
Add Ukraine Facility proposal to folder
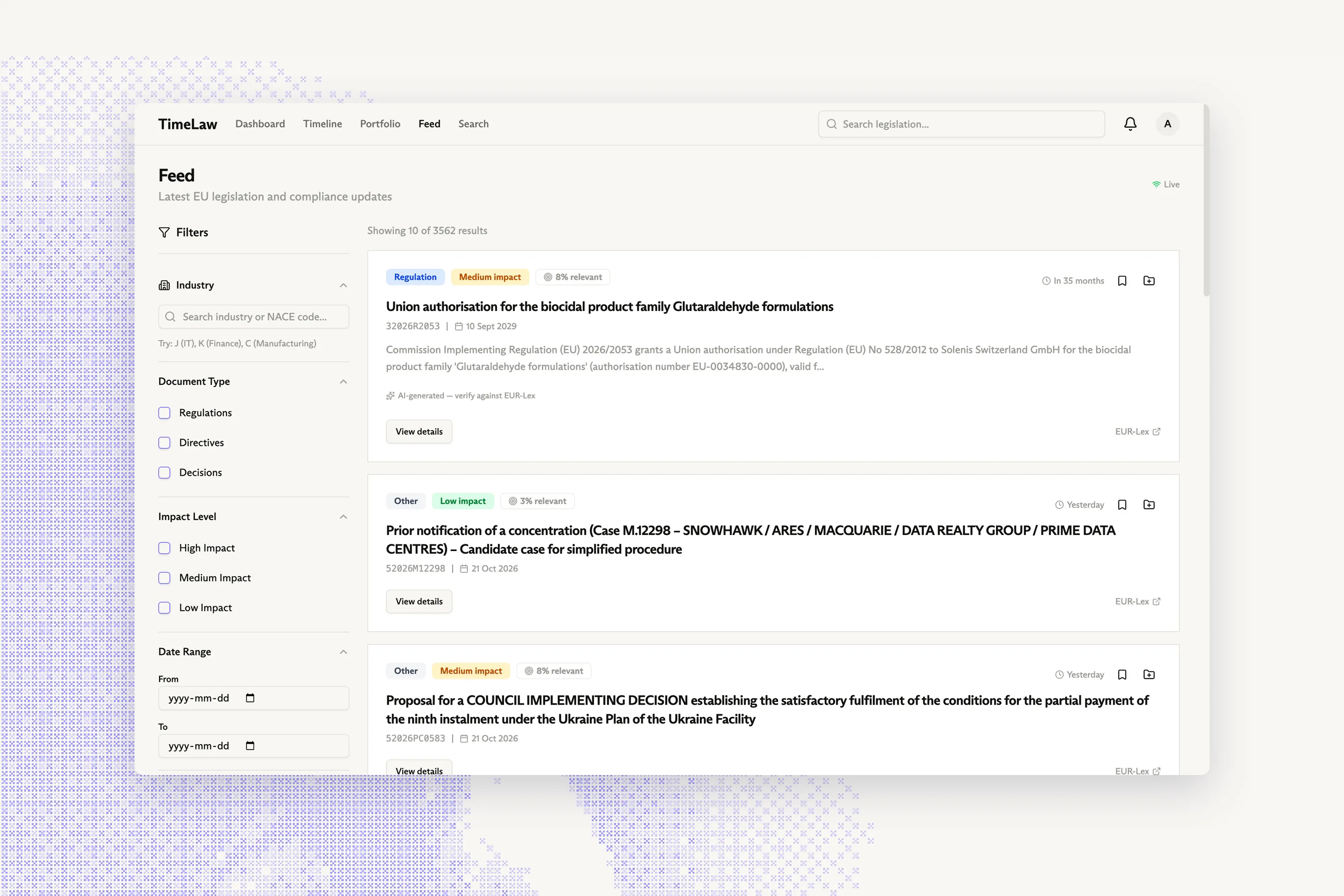click(x=1149, y=674)
